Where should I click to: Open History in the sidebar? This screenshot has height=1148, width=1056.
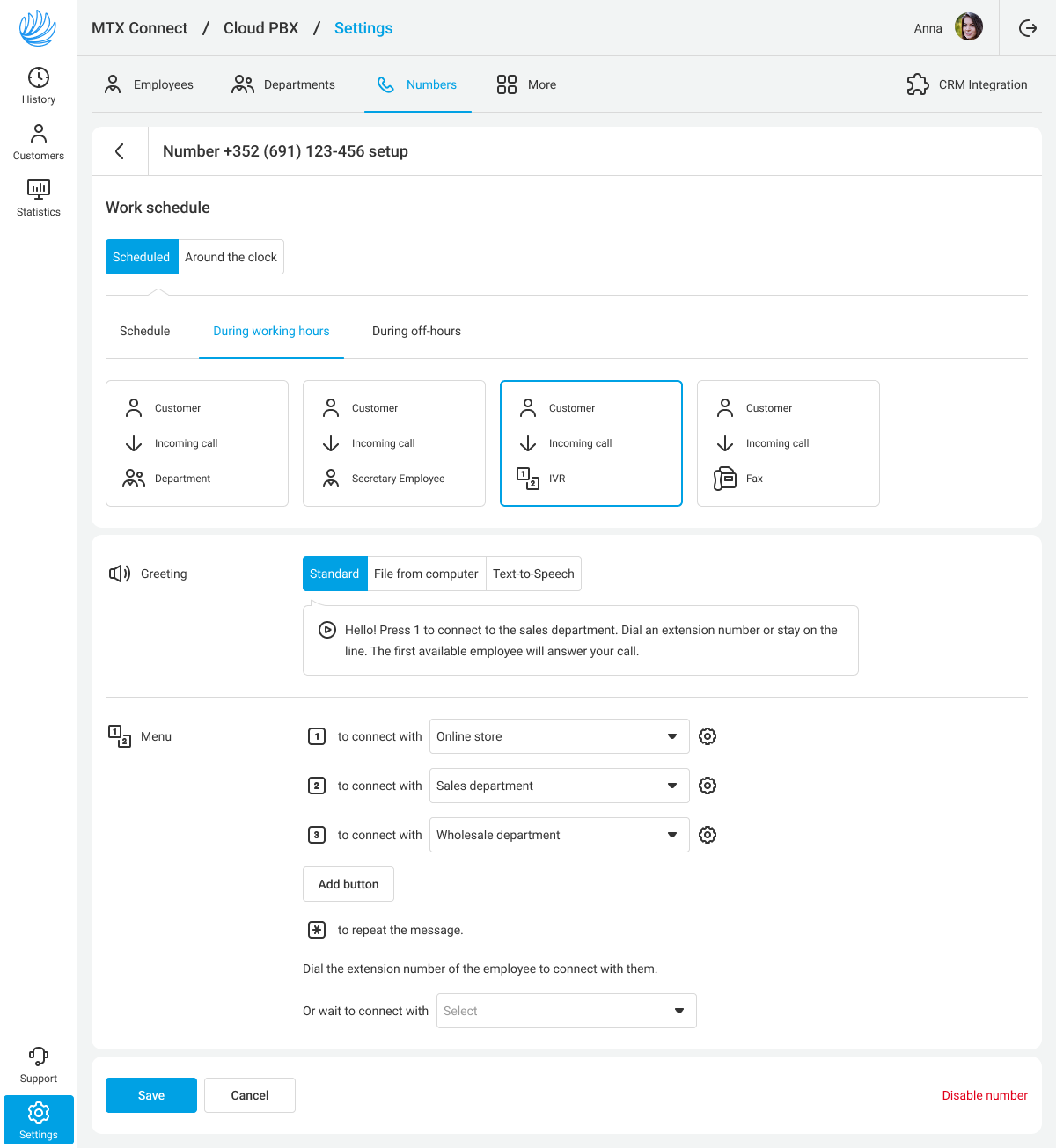[39, 85]
